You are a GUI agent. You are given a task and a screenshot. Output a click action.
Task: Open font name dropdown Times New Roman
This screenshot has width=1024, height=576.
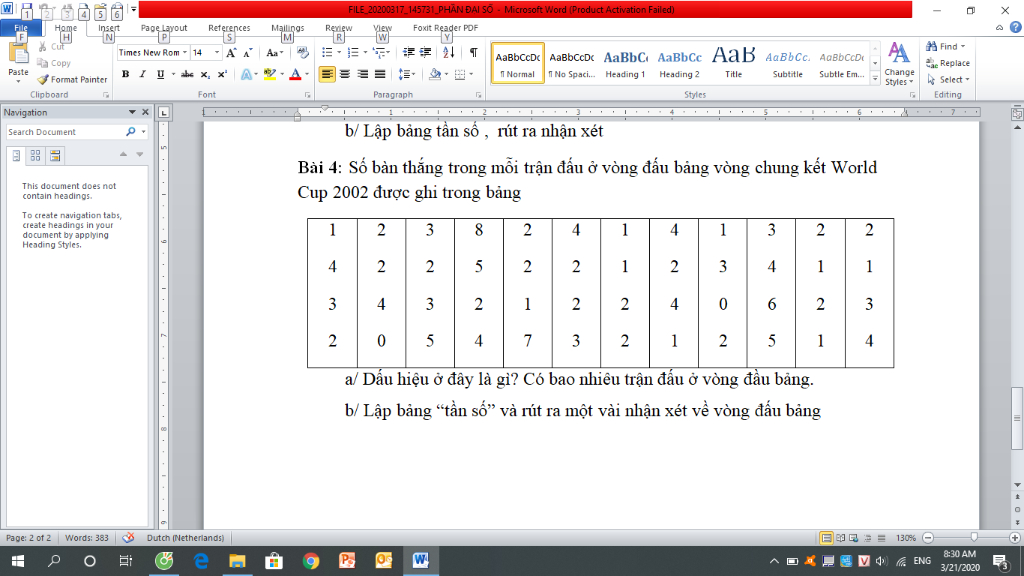[185, 53]
